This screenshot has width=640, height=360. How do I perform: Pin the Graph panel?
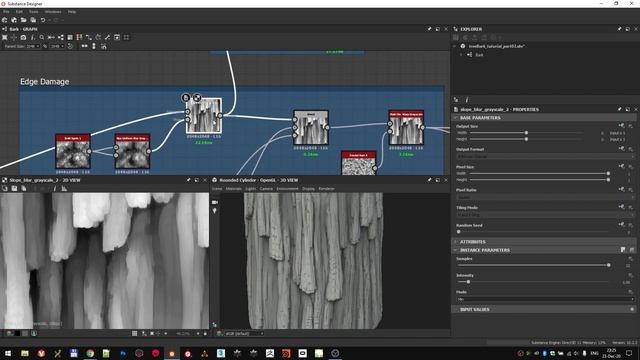click(x=429, y=29)
